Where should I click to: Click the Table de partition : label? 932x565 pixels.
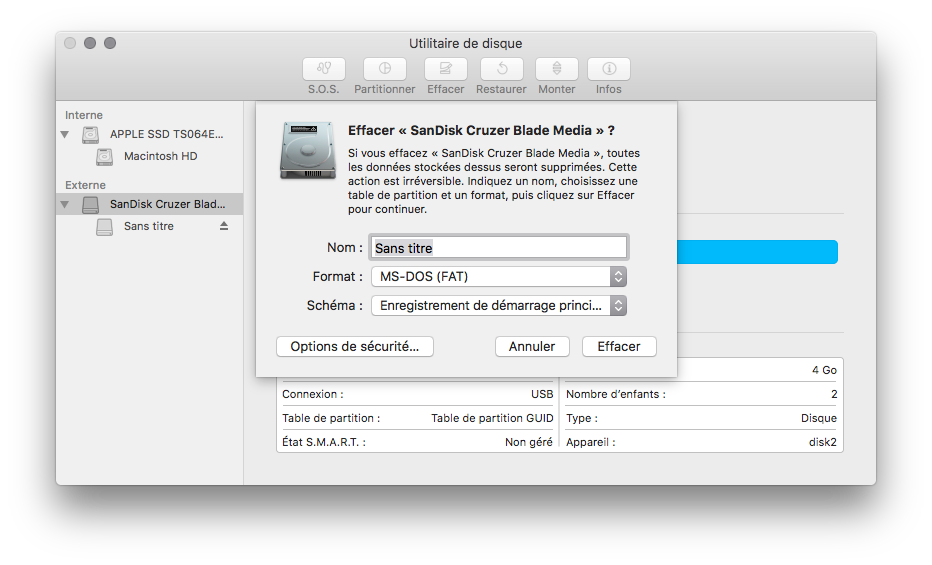pos(331,418)
